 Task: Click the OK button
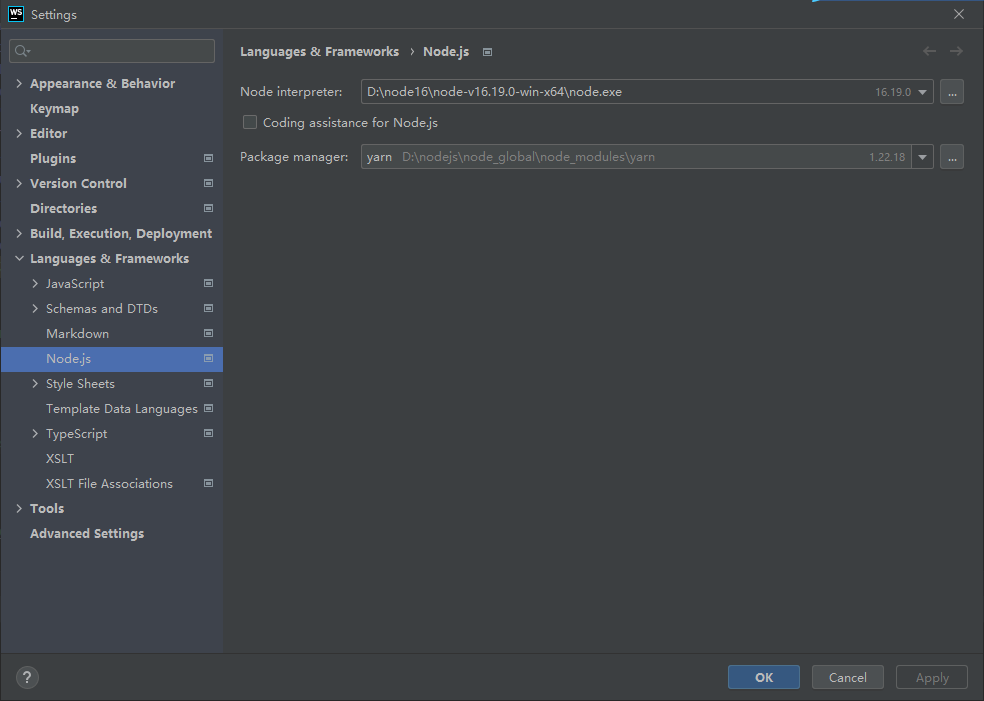point(763,677)
